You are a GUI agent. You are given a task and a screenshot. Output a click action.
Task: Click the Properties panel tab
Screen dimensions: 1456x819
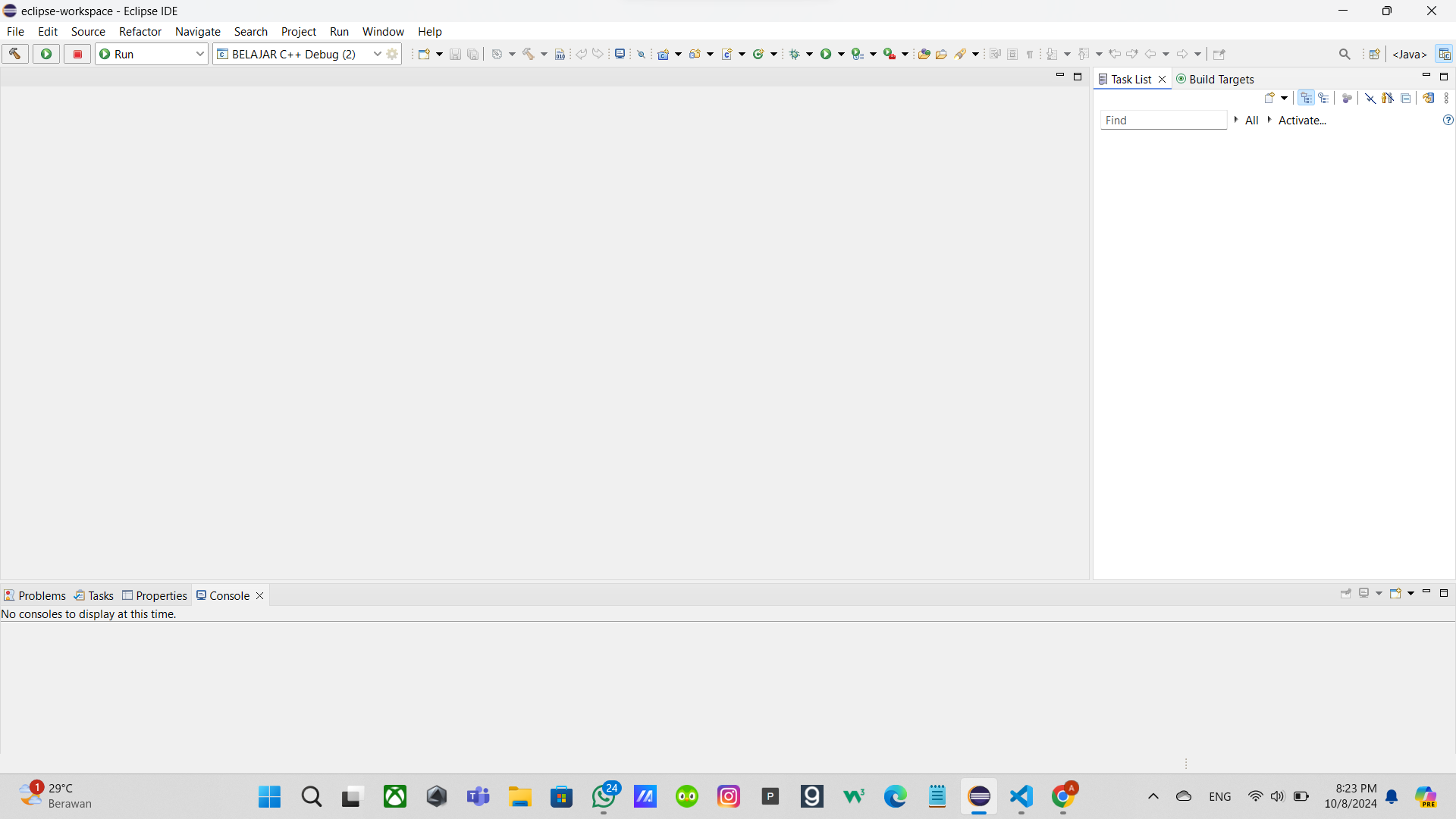(x=154, y=595)
